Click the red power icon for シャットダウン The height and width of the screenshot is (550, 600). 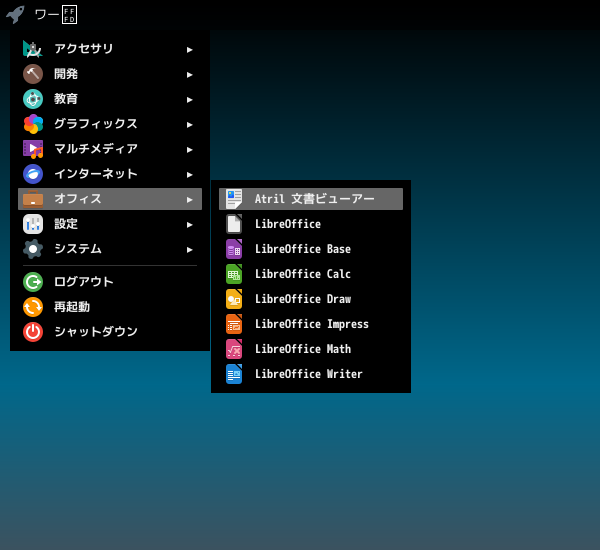(33, 332)
